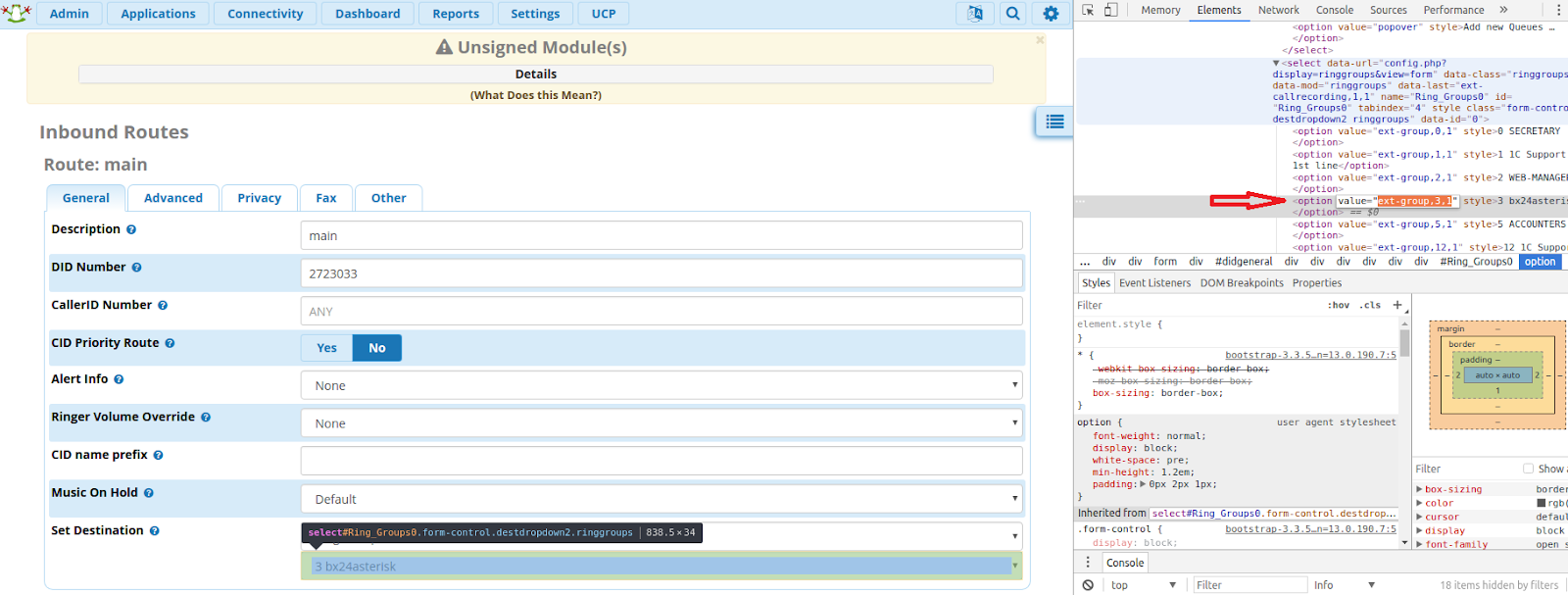Switch to the Fax route tab

click(x=326, y=198)
